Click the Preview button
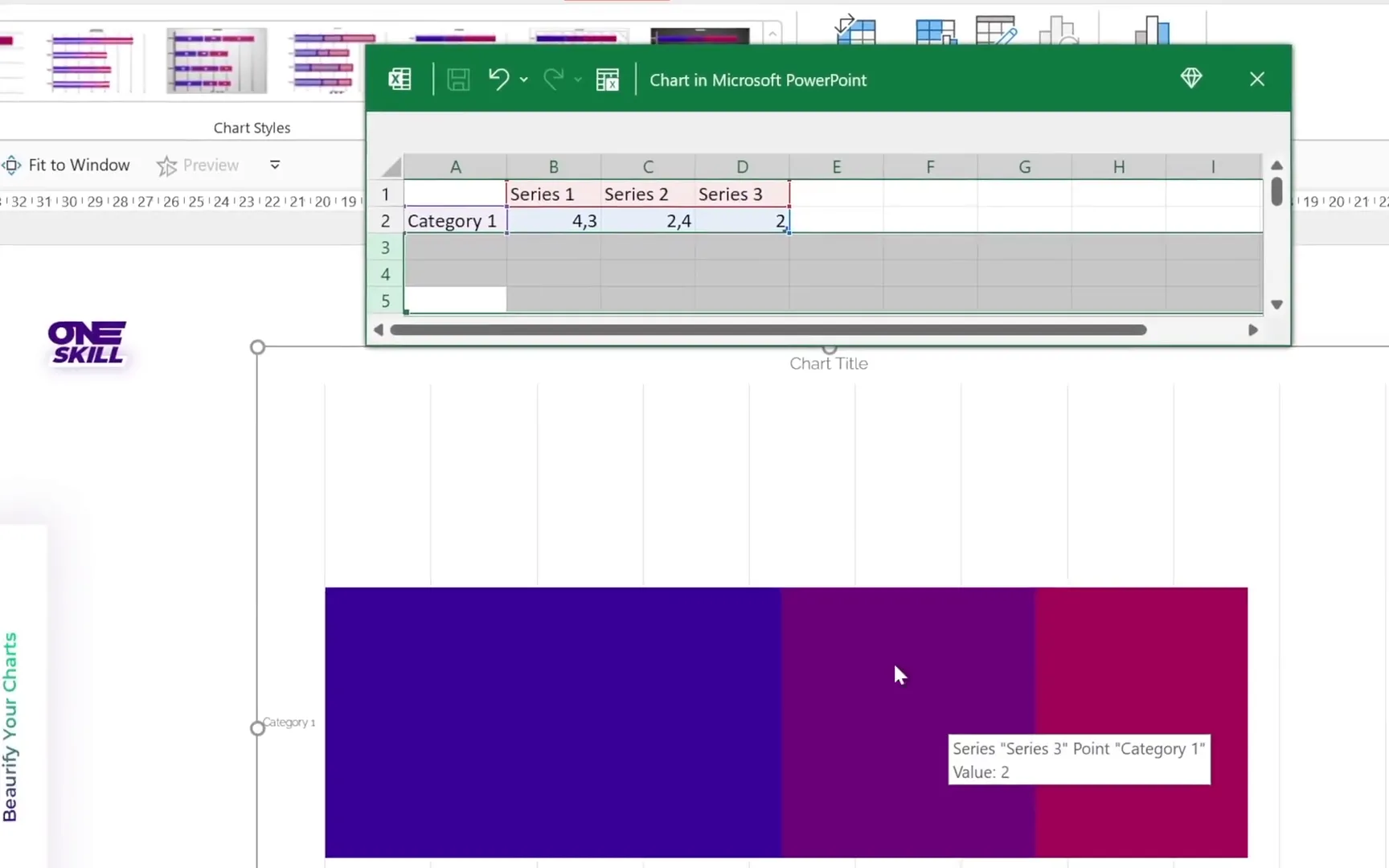1389x868 pixels. (x=198, y=166)
